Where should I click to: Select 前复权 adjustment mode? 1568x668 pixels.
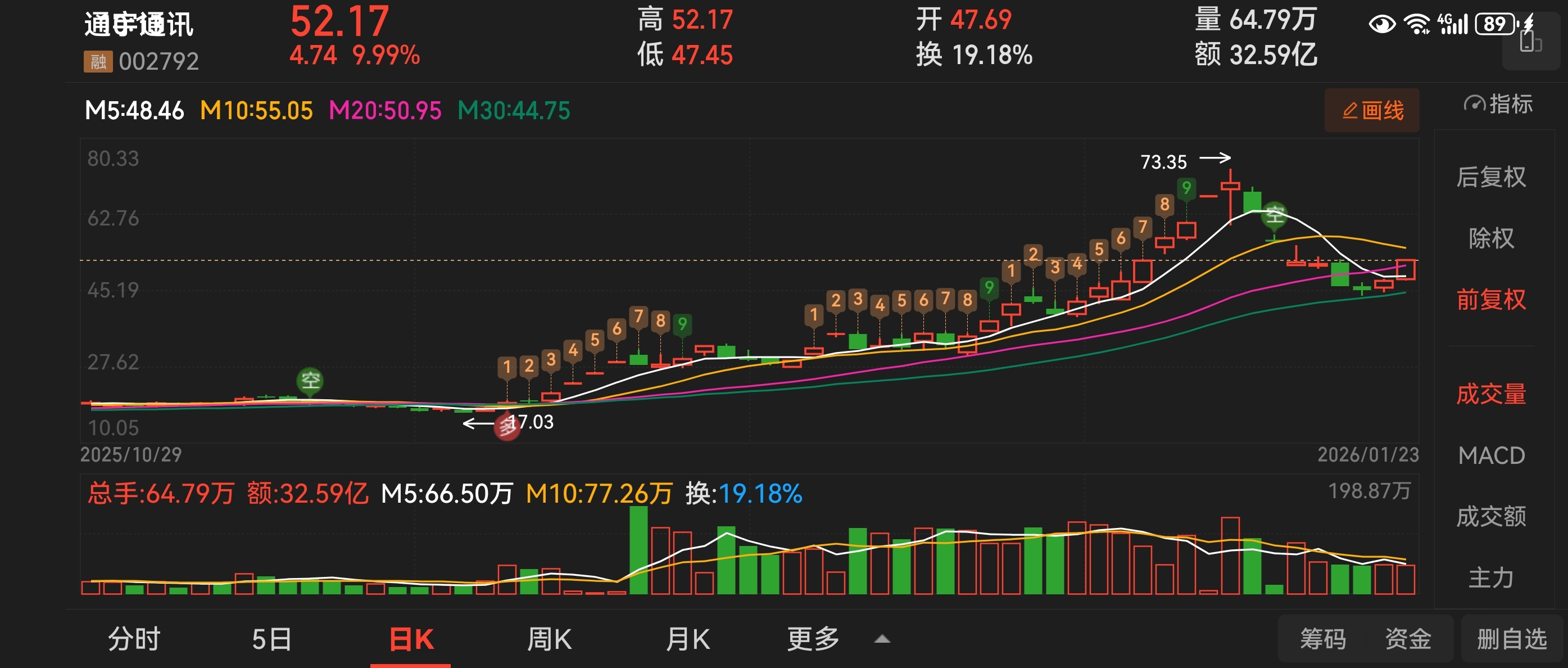point(1490,300)
